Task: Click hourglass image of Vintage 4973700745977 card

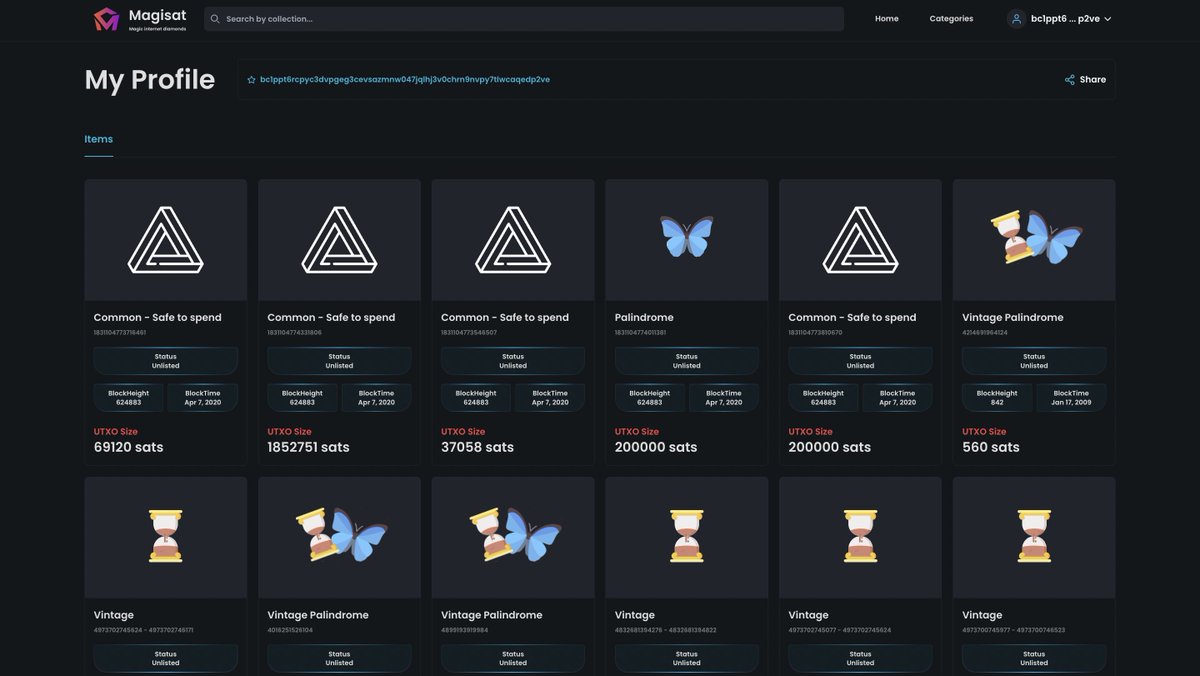Action: click(1034, 536)
